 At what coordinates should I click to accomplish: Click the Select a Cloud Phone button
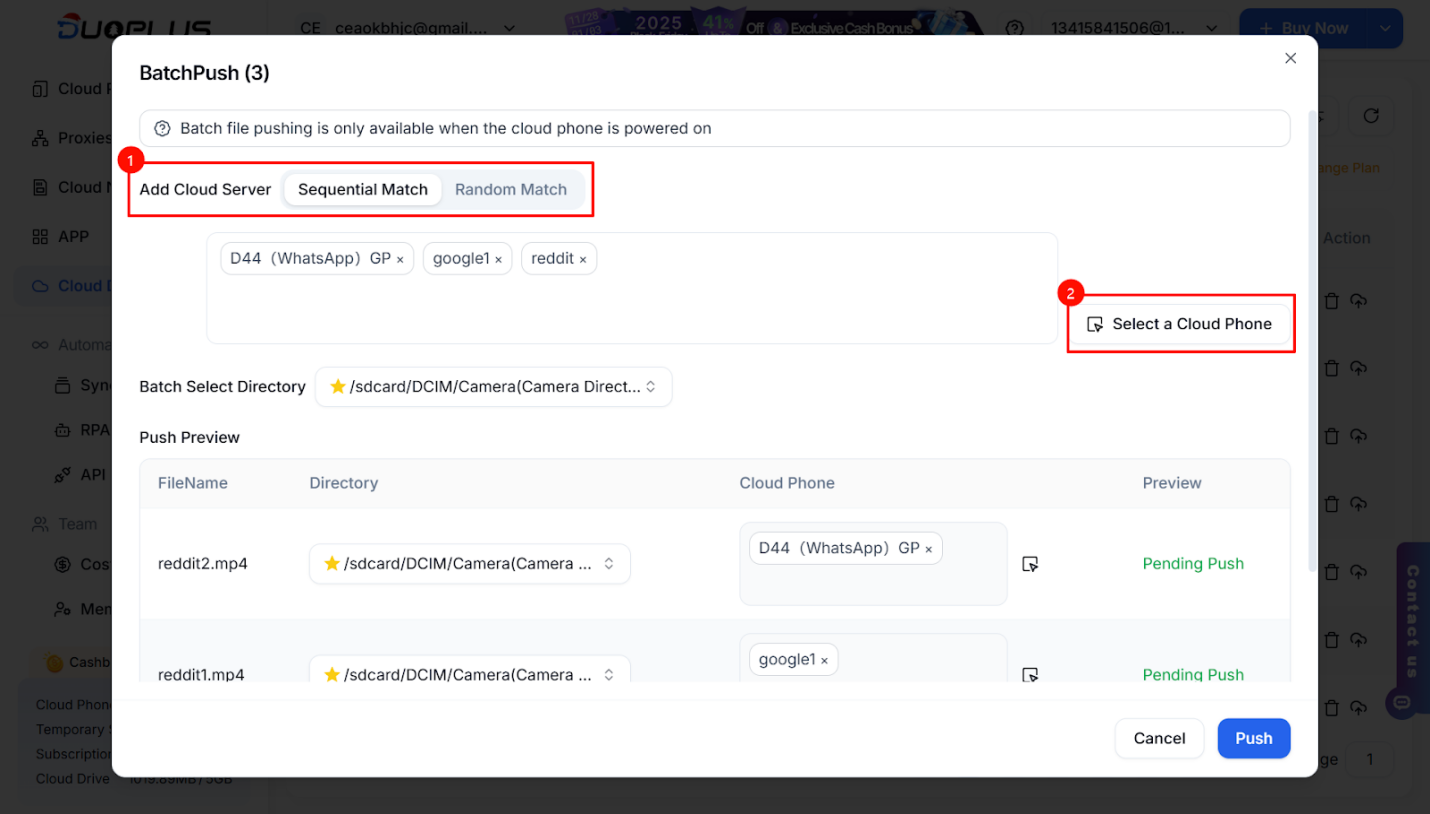point(1180,324)
